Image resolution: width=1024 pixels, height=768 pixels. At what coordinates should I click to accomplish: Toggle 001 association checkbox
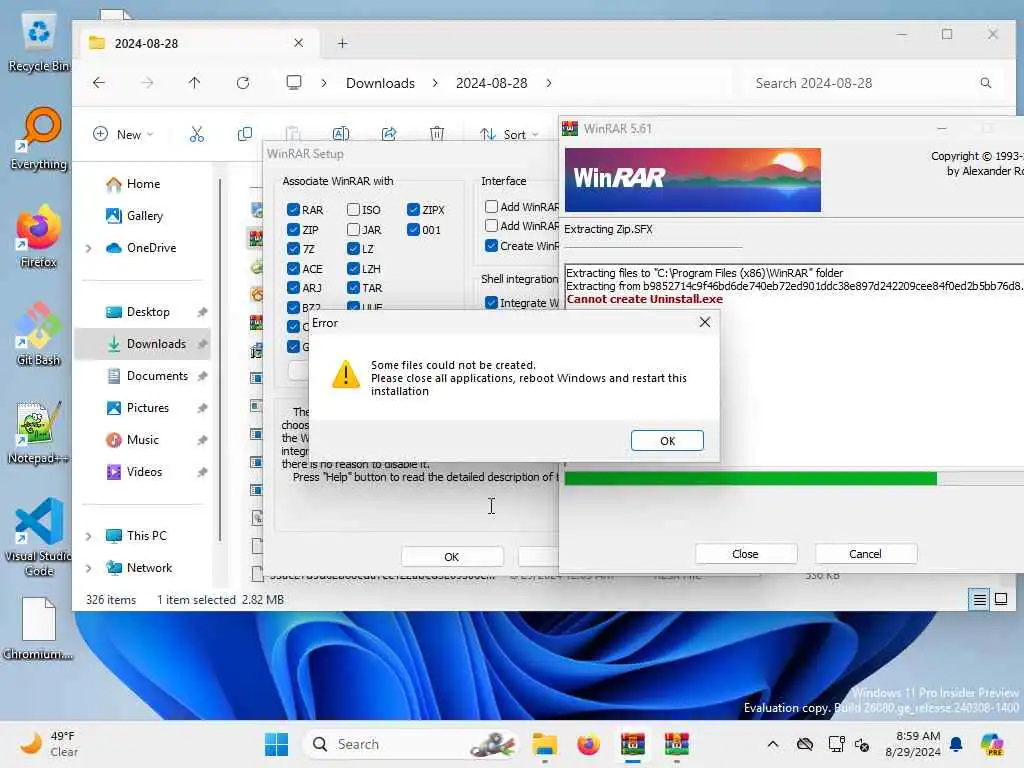click(413, 229)
